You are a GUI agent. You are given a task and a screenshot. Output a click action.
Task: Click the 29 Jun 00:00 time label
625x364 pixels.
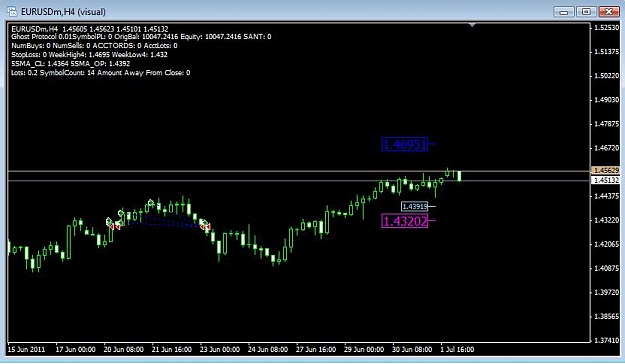364,349
